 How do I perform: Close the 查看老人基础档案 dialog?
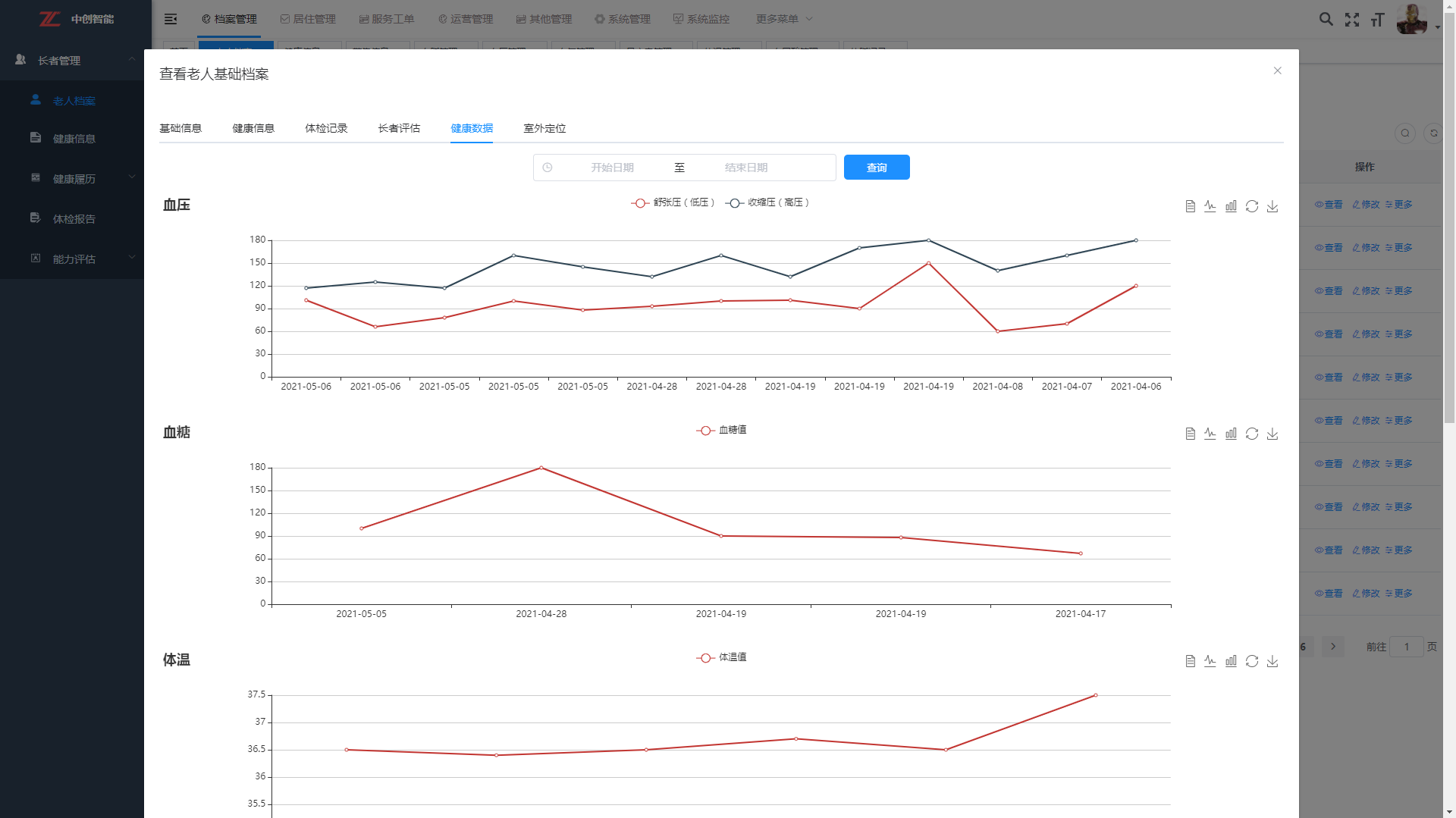pos(1277,71)
